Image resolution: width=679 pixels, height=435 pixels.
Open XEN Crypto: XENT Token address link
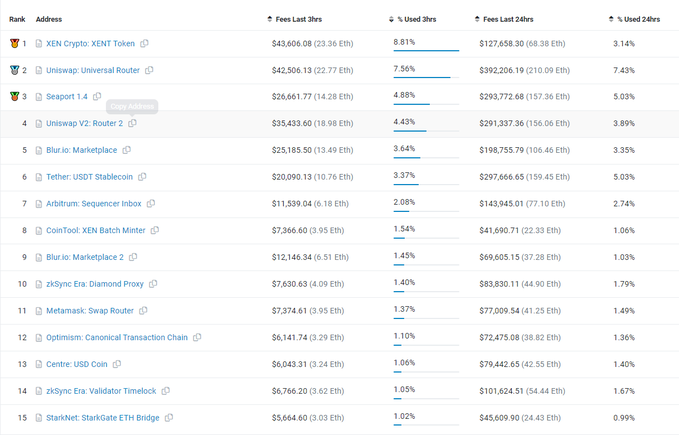click(x=91, y=43)
